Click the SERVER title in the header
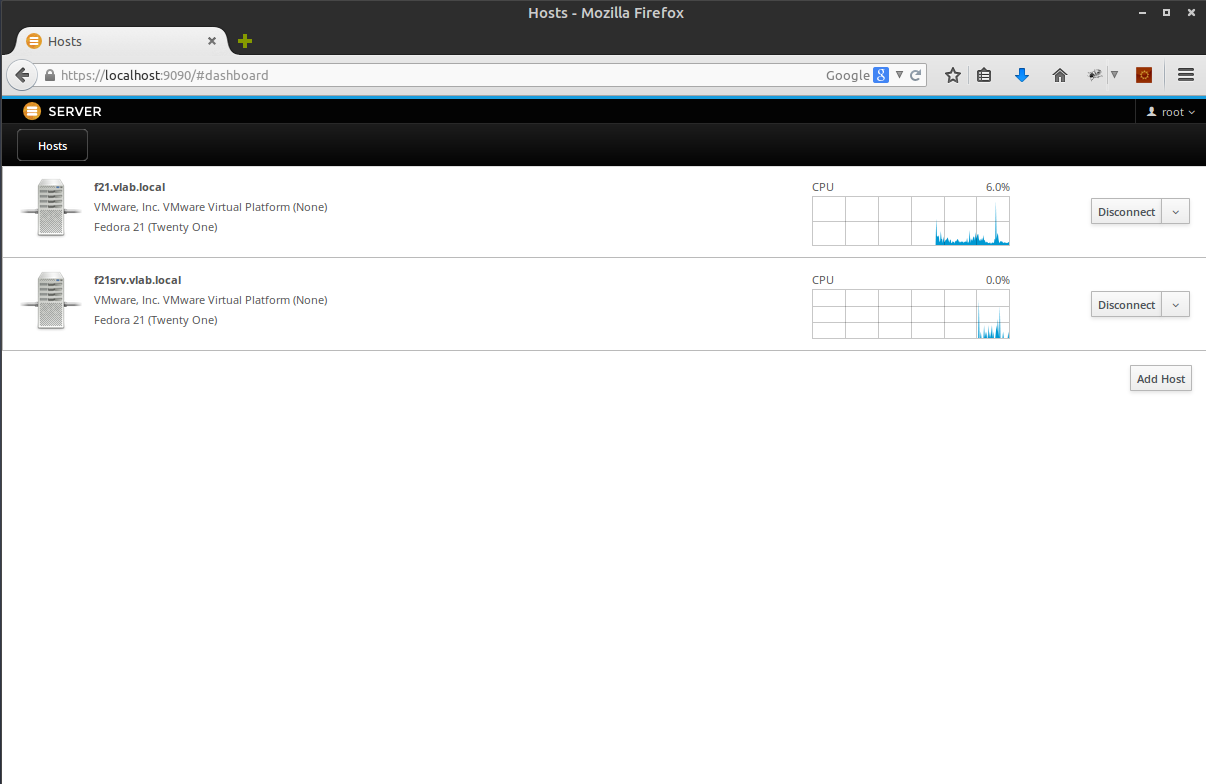Viewport: 1206px width, 784px height. click(x=75, y=112)
